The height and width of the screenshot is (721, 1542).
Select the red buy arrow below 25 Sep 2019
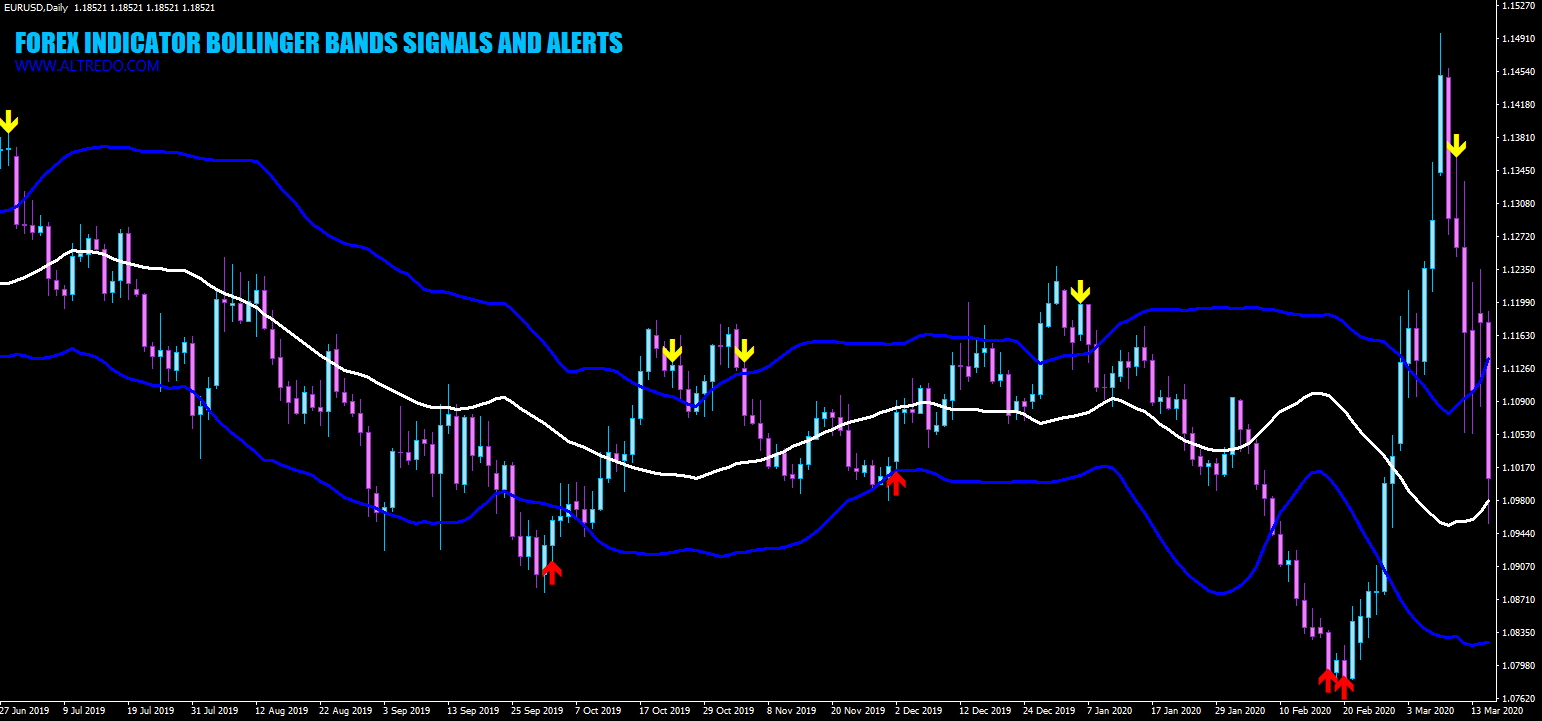pos(552,573)
